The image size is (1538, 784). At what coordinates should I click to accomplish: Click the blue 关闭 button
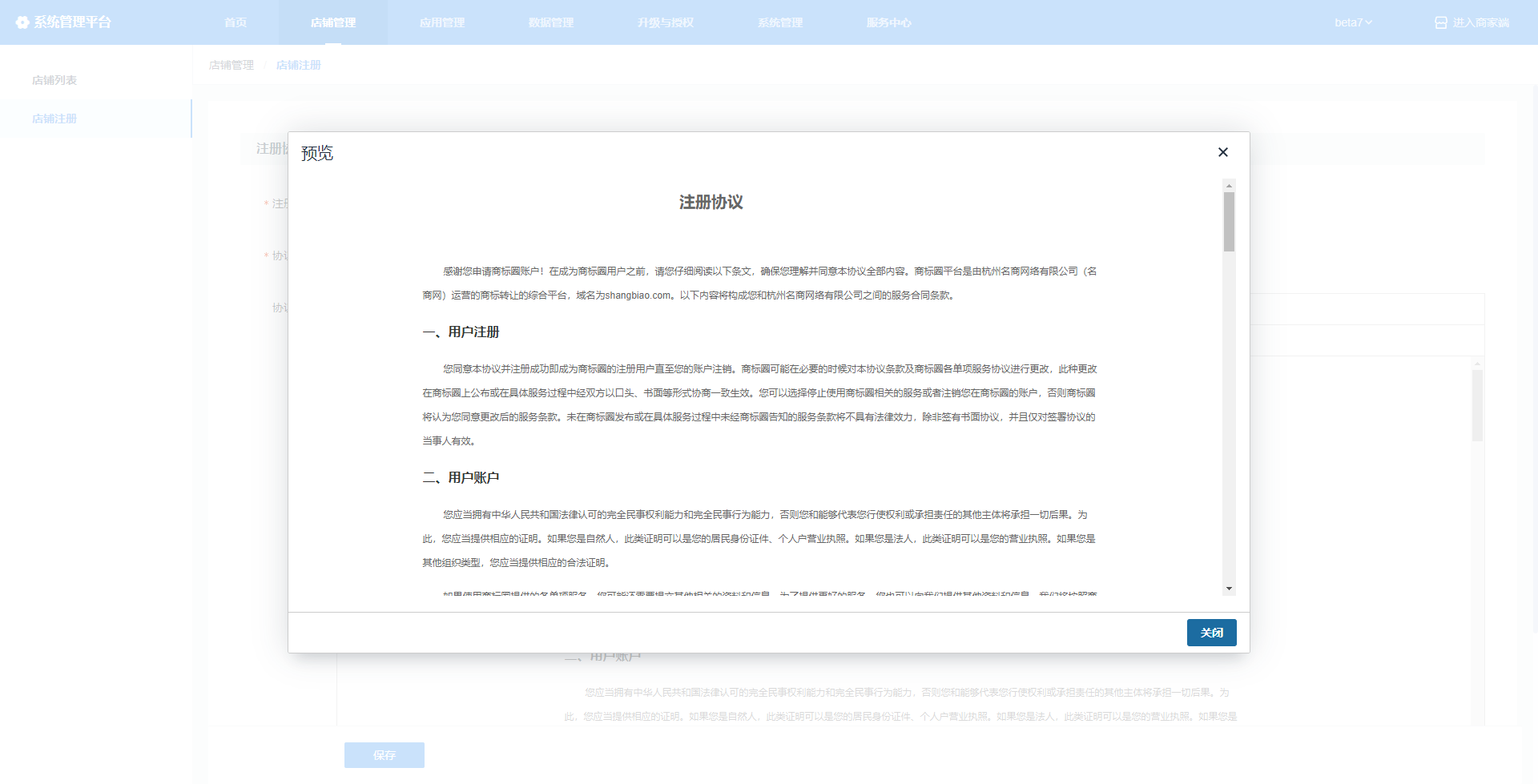click(x=1211, y=633)
